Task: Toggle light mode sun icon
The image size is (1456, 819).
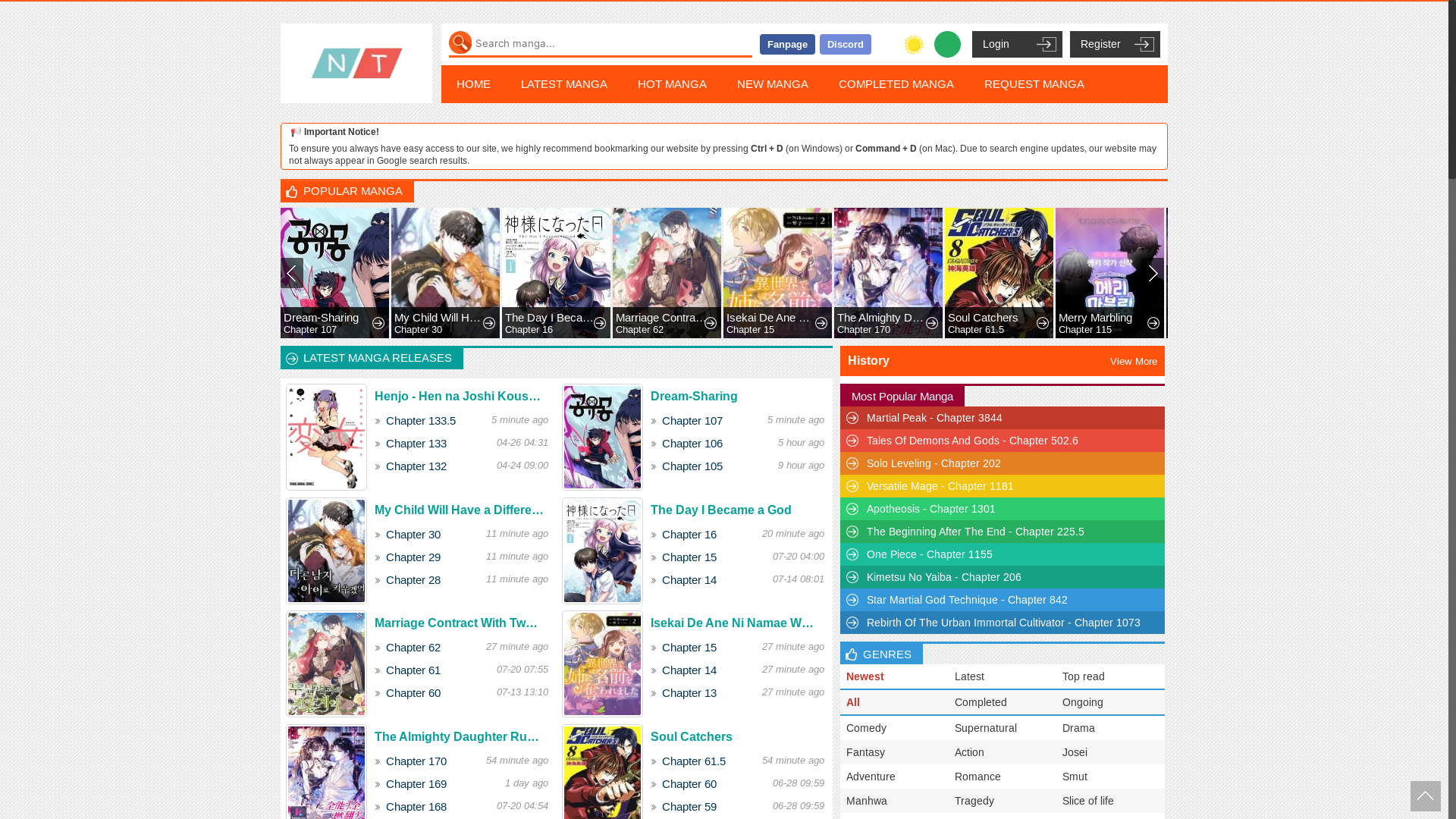Action: 914,45
